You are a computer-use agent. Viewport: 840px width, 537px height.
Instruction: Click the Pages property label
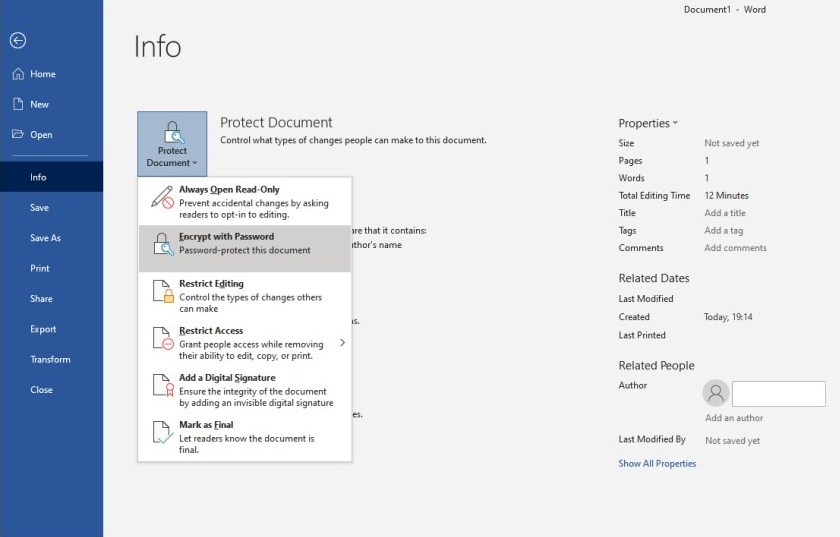[x=630, y=161]
